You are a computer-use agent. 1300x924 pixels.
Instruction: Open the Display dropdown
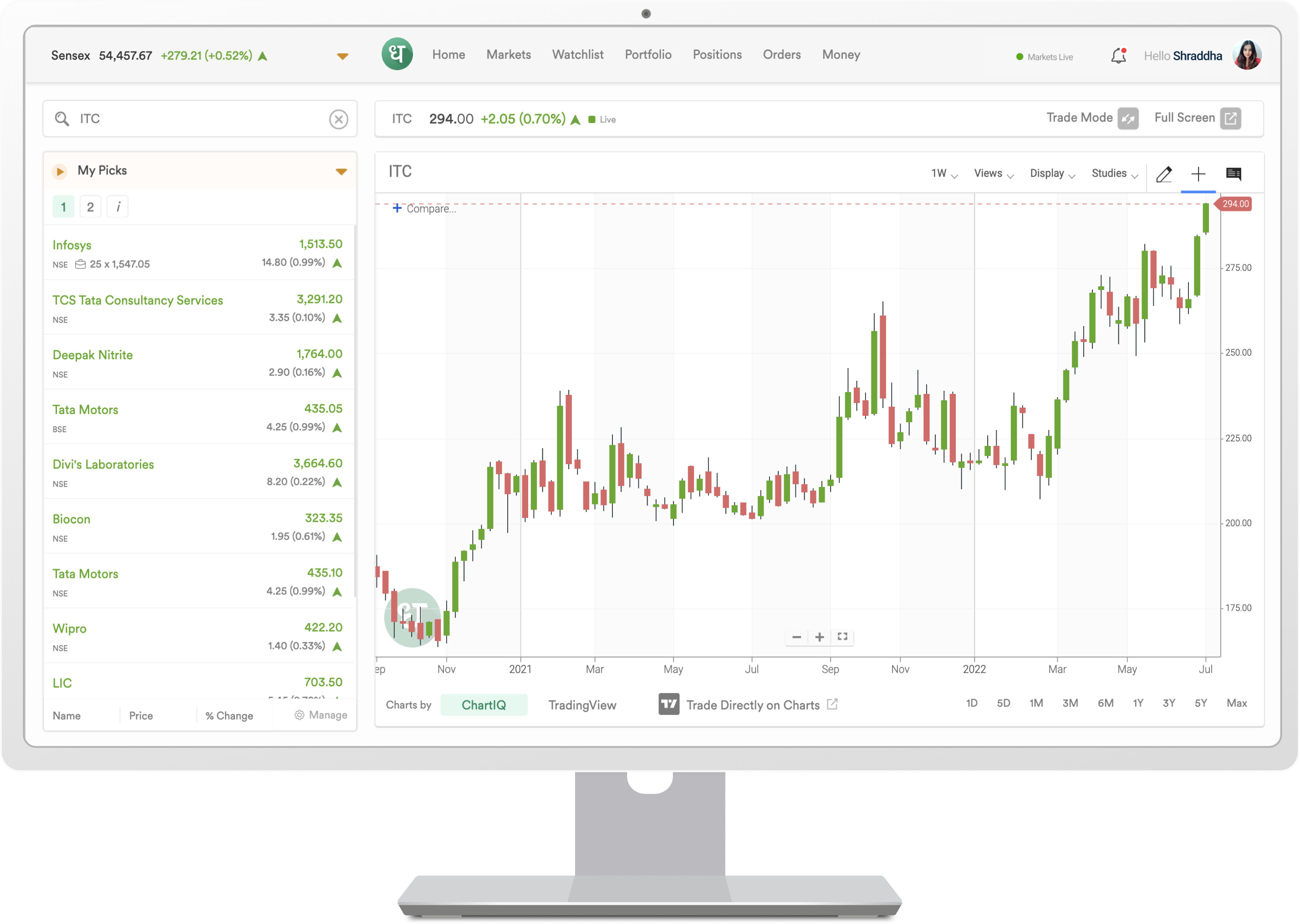point(1052,174)
